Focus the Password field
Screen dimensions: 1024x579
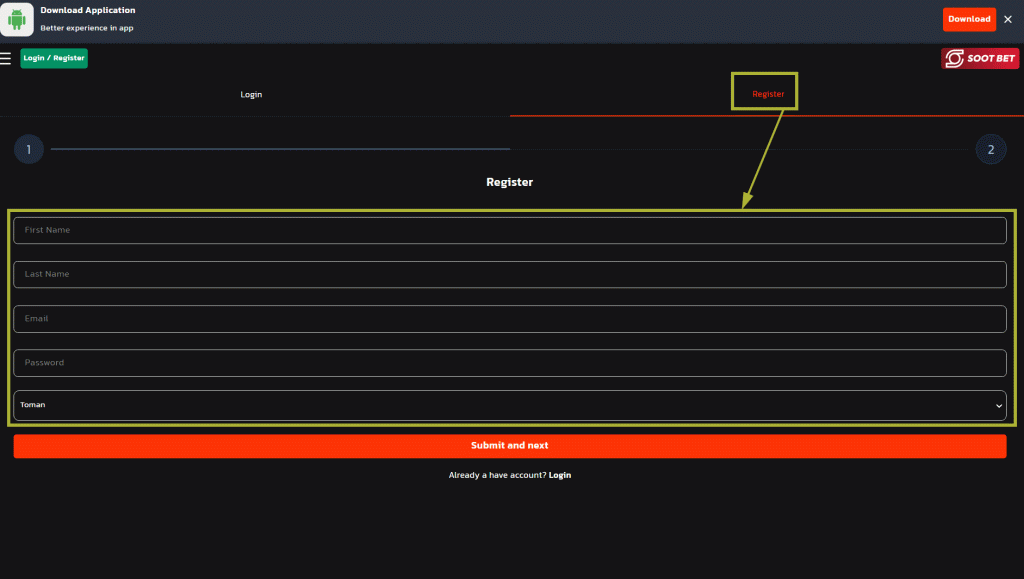tap(509, 363)
